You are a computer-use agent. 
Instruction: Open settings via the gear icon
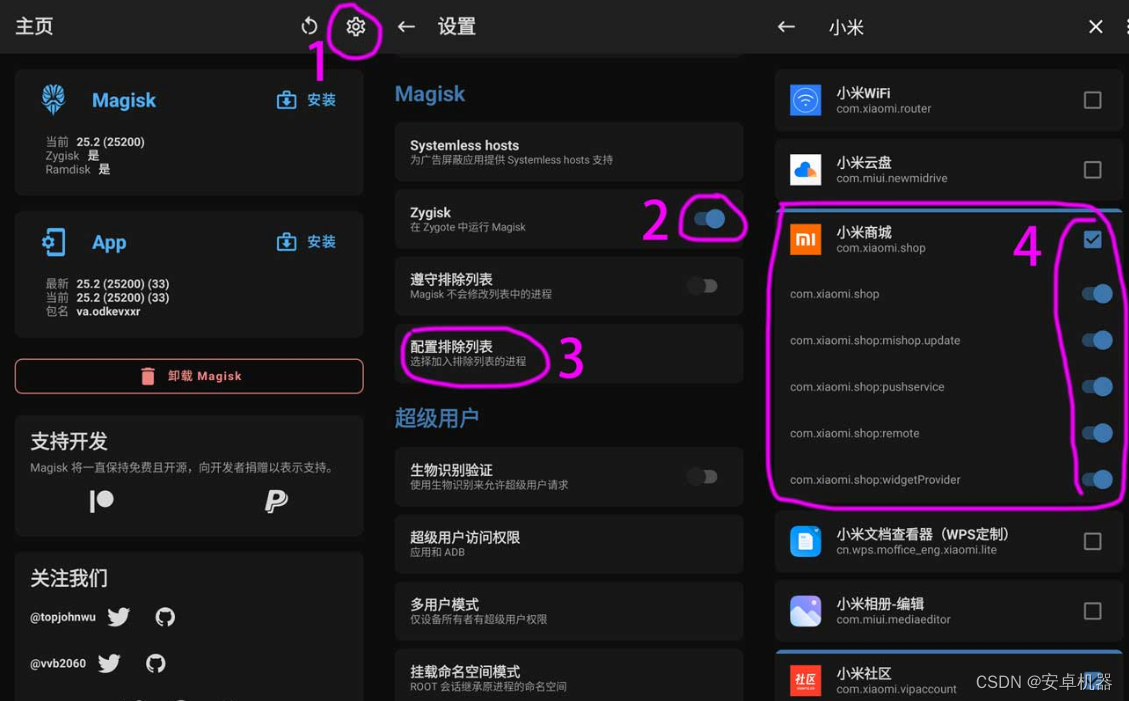point(355,27)
